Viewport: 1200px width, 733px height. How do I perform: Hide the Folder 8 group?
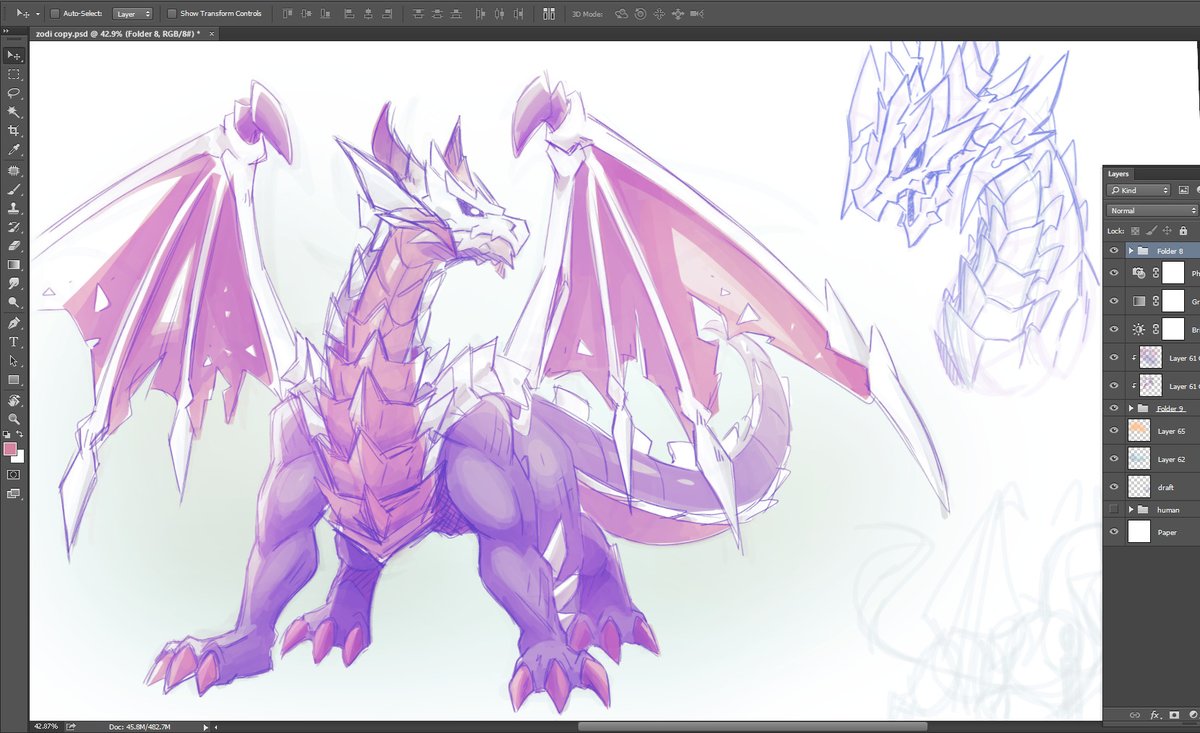pos(1114,250)
